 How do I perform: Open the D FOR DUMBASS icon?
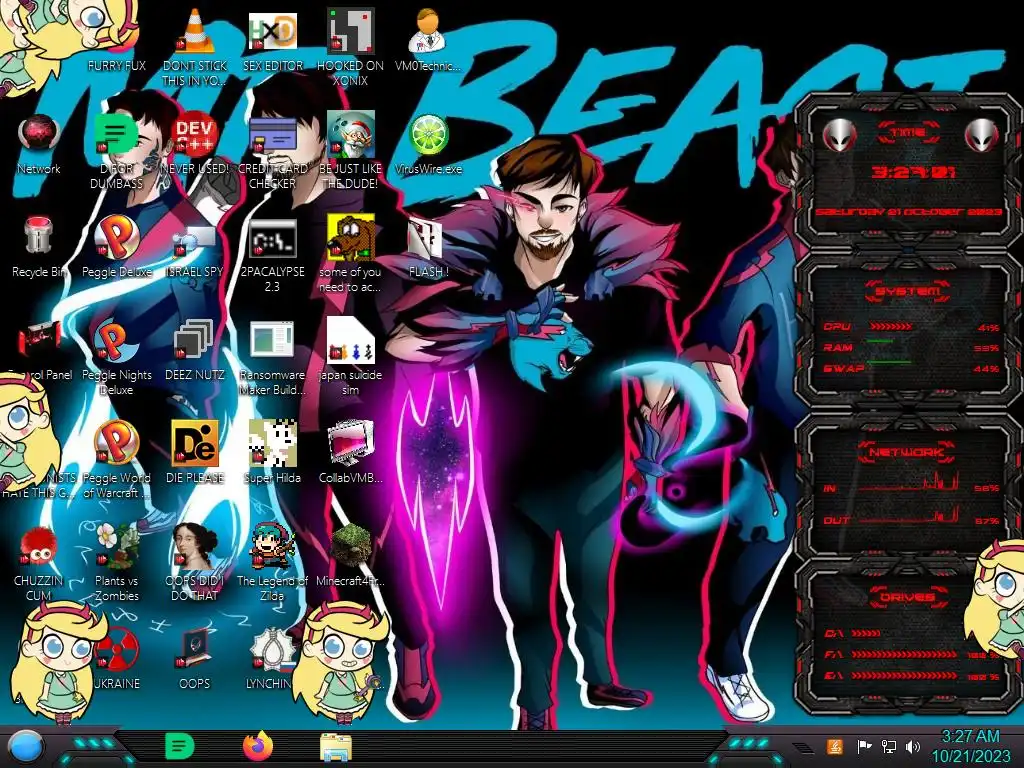(x=116, y=135)
